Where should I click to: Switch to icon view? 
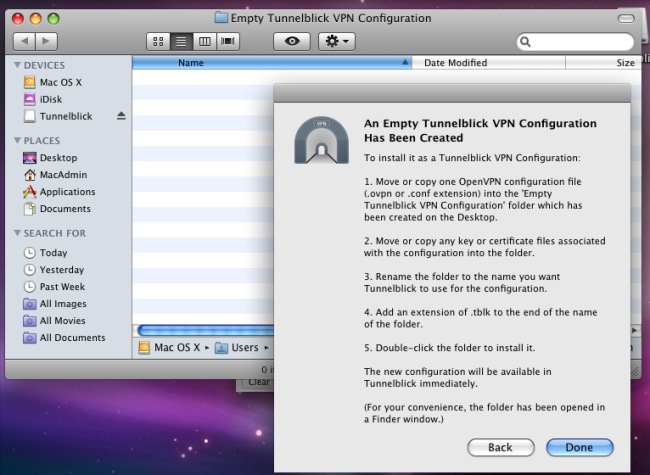pos(159,41)
